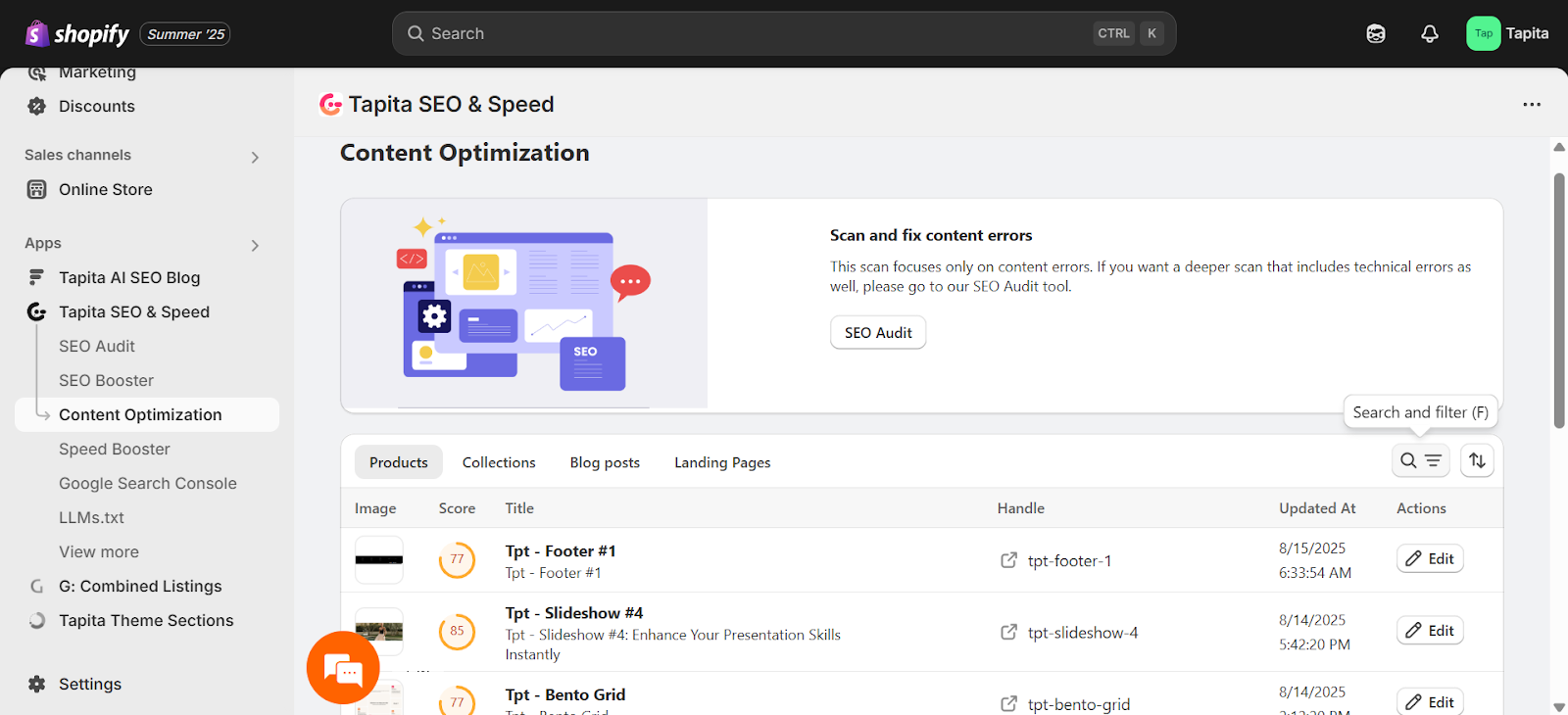
Task: Click the Tpt - Bento Grid title
Action: [565, 694]
